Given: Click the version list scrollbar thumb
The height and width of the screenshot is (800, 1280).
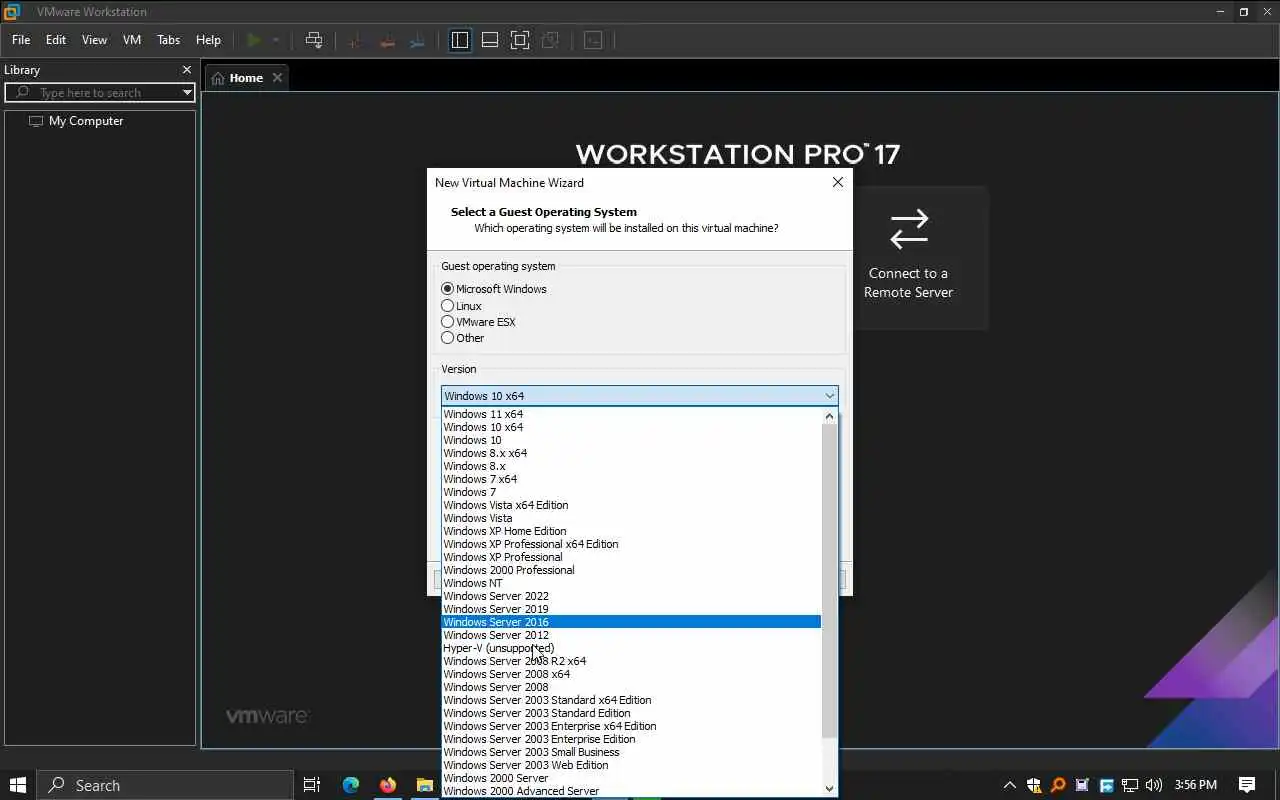Looking at the screenshot, I should 829,581.
